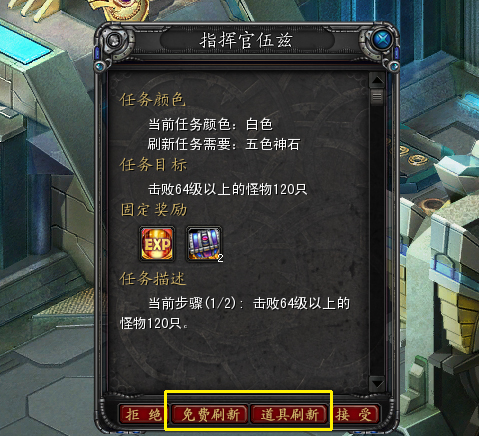Click the 任务描述 section heading
The height and width of the screenshot is (436, 479).
pos(152,279)
